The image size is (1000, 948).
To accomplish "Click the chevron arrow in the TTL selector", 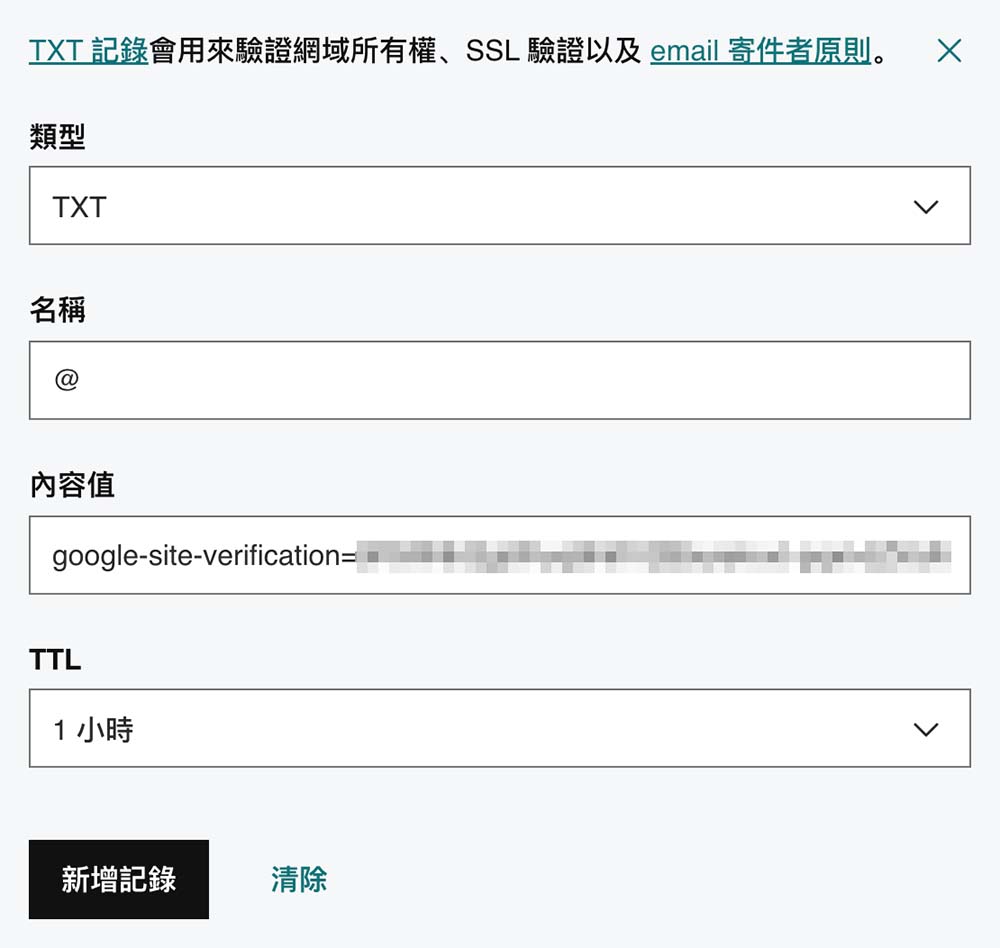I will (x=926, y=729).
